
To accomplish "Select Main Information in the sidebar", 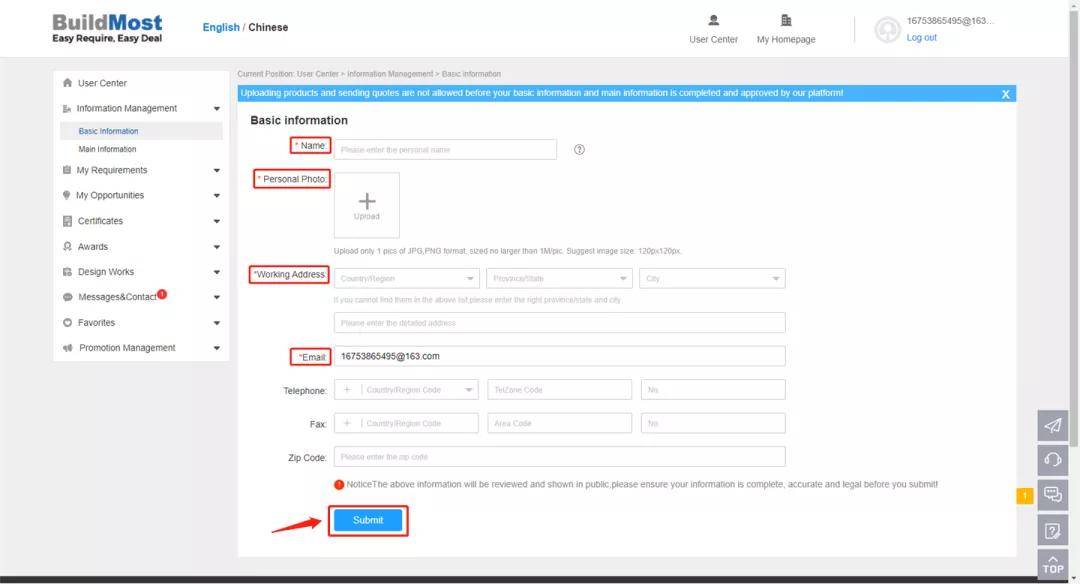I will [107, 149].
